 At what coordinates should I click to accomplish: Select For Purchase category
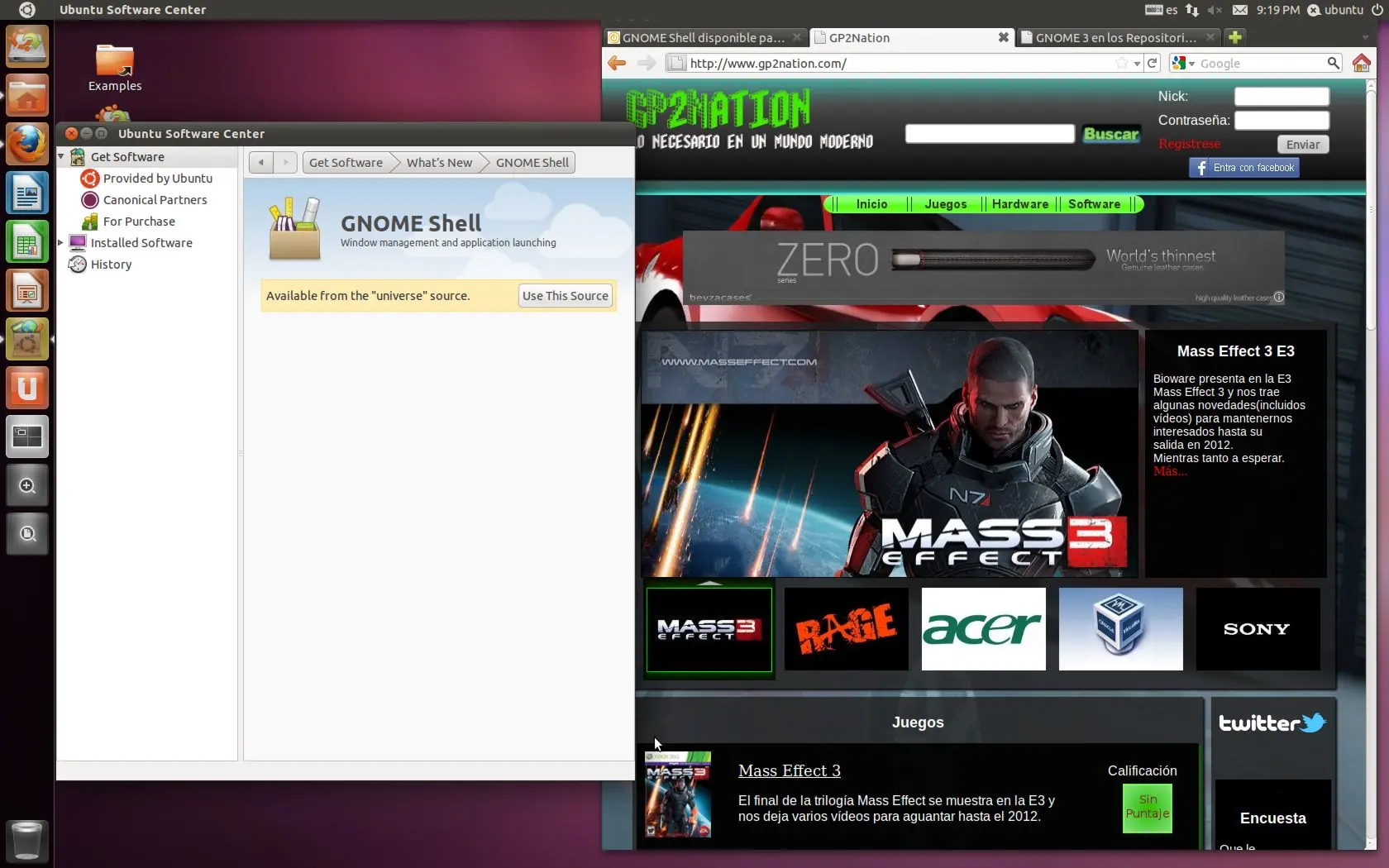[x=129, y=221]
